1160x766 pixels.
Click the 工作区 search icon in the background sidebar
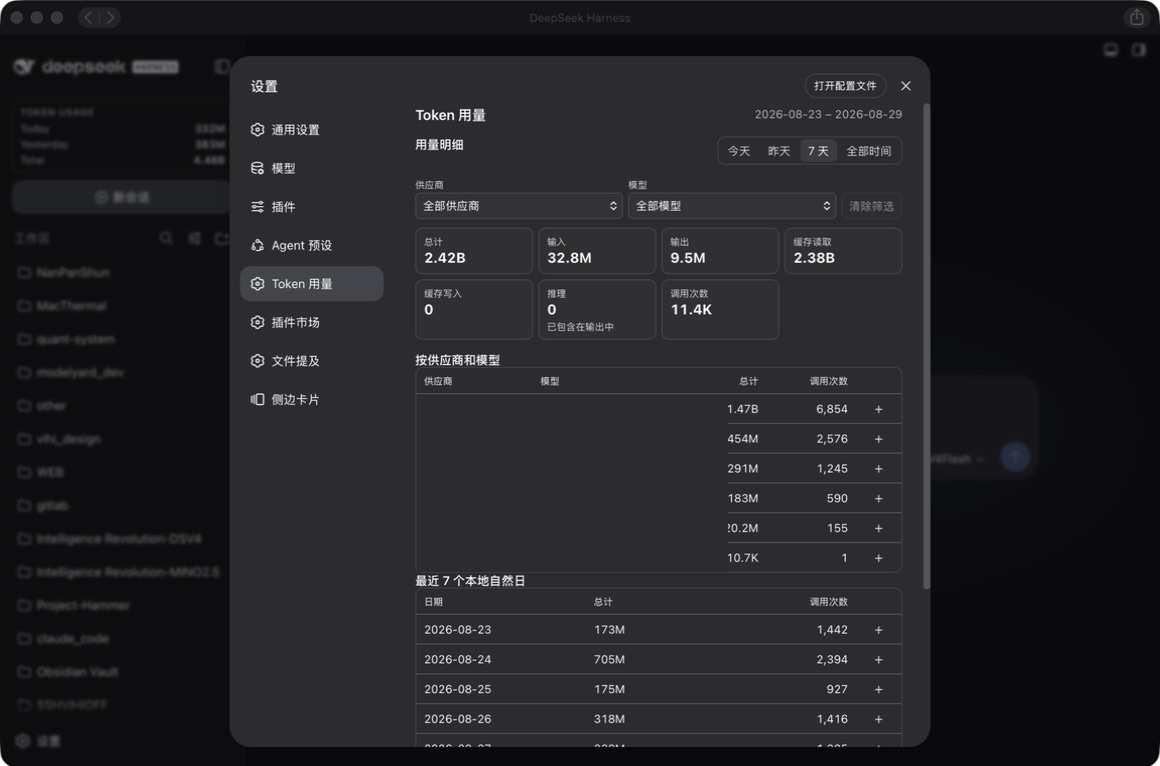tap(166, 238)
